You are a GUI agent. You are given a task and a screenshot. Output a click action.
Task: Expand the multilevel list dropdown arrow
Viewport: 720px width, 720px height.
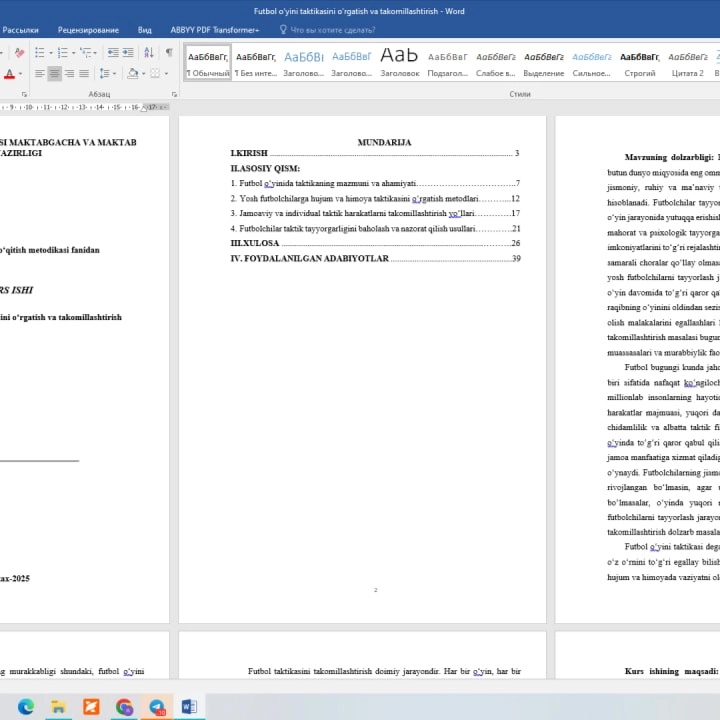[x=96, y=53]
